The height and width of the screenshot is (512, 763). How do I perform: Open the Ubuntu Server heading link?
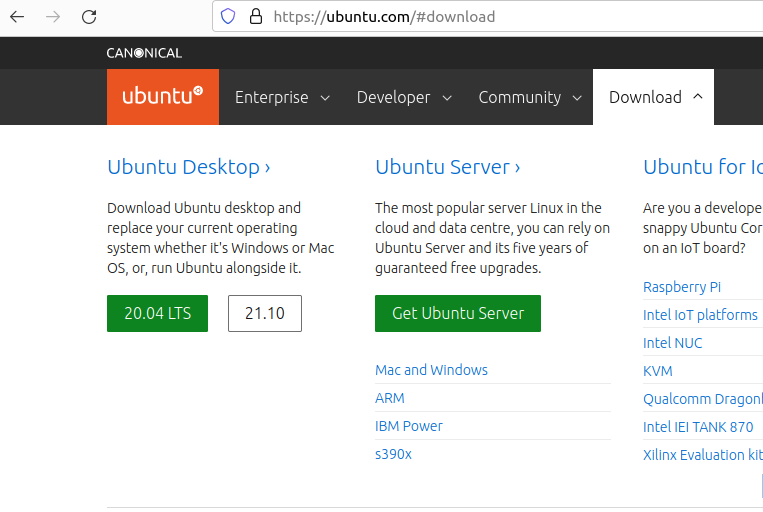point(448,167)
